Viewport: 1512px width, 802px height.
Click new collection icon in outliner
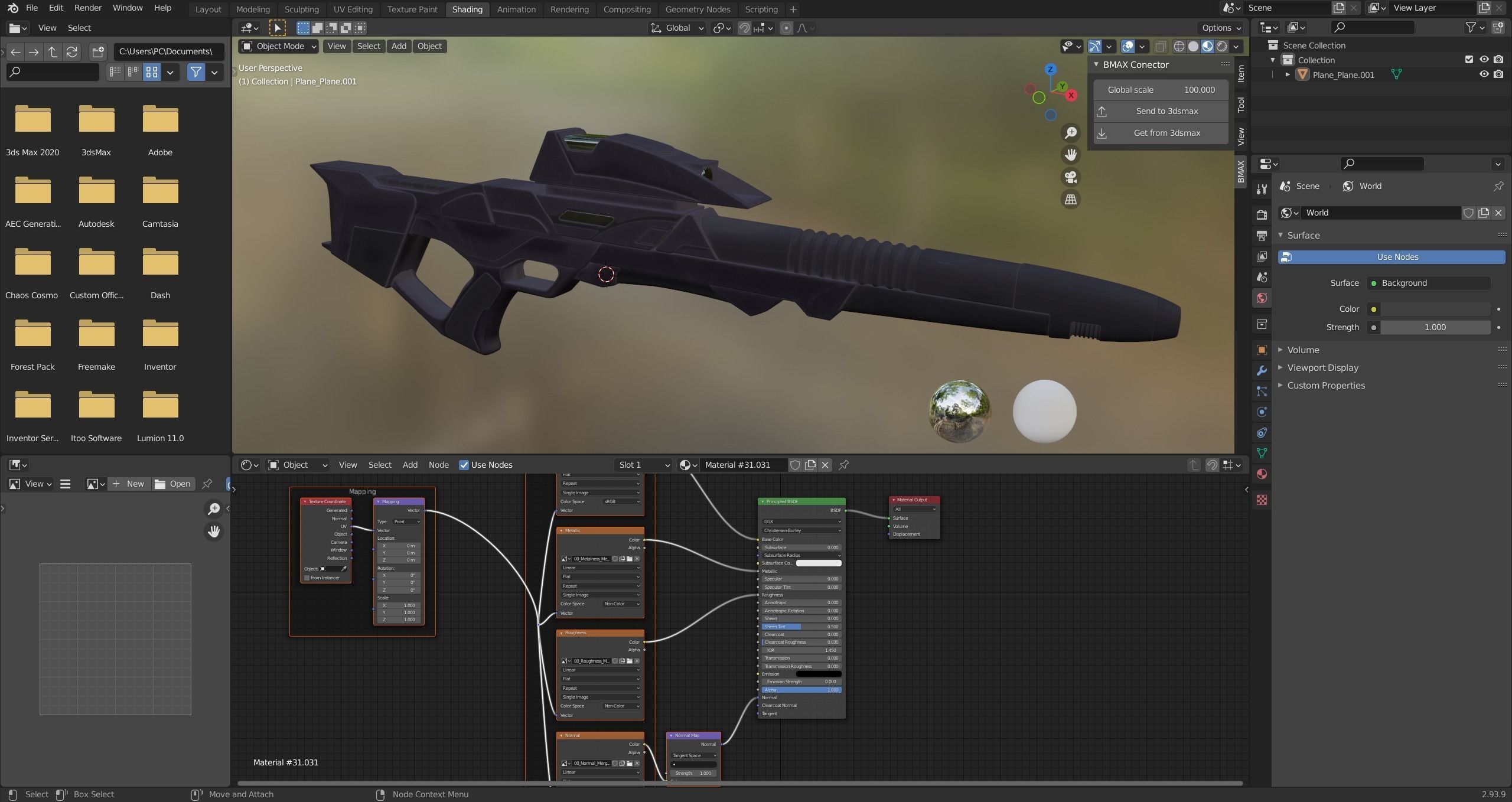pos(1498,27)
